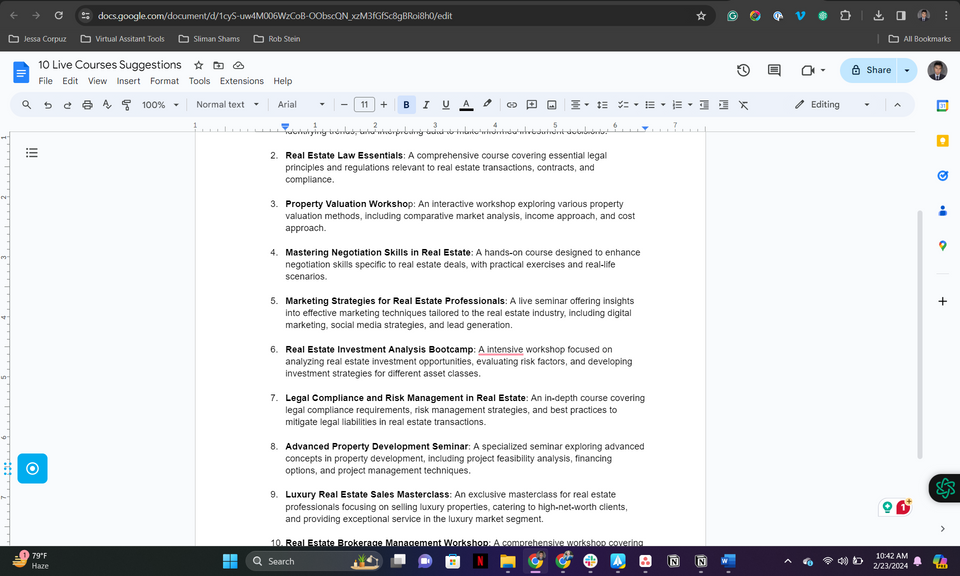Open the Normal text style dropdown

227,105
